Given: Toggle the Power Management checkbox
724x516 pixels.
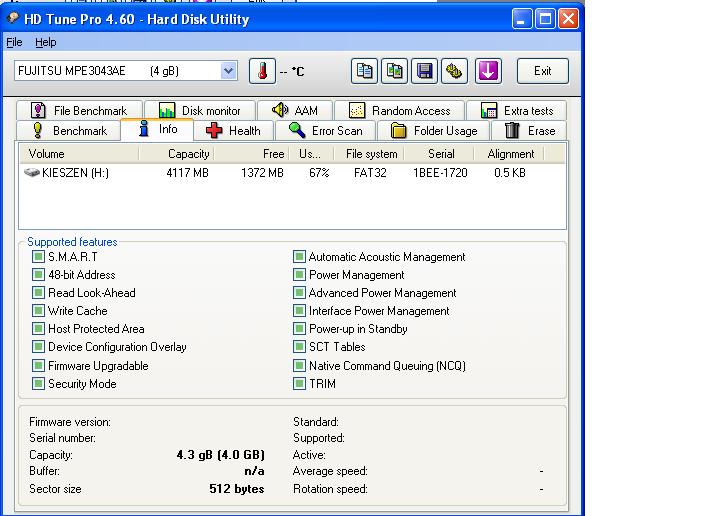Looking at the screenshot, I should coord(299,275).
